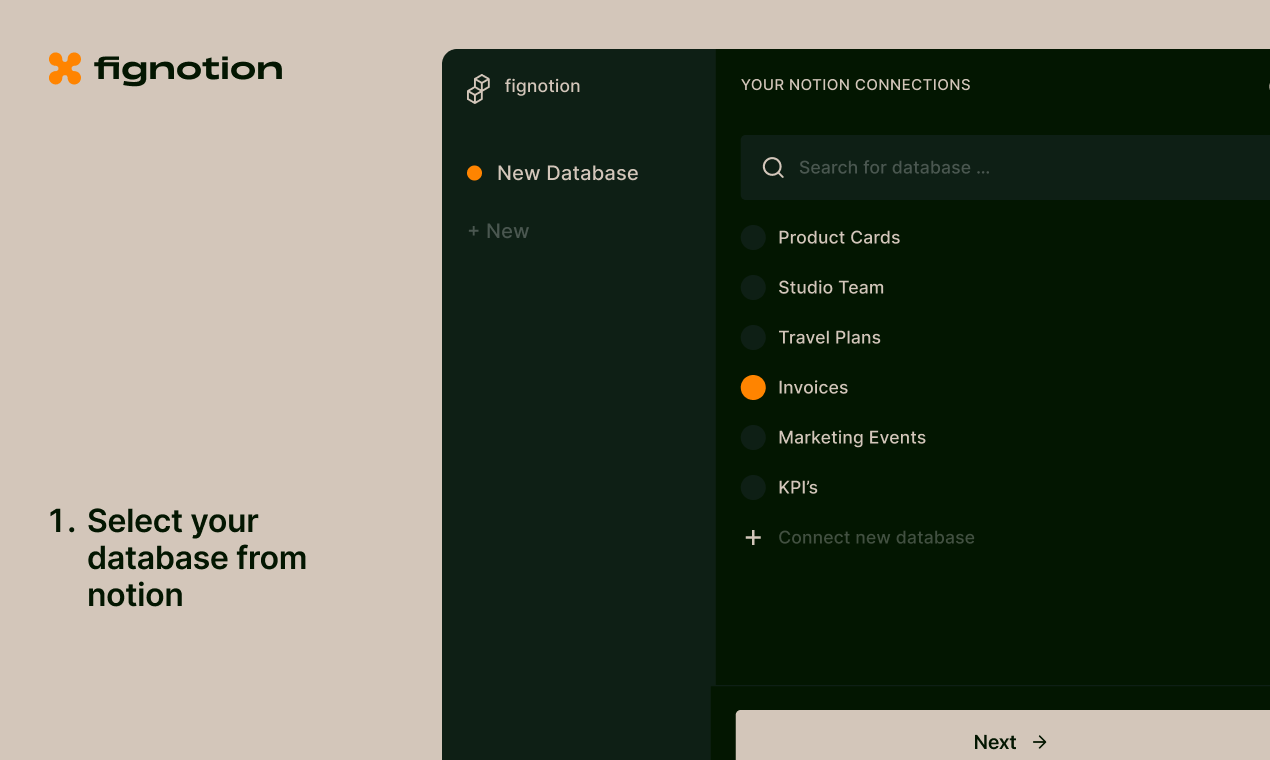The width and height of the screenshot is (1270, 760).
Task: Click the orange dot beside New Database
Action: click(x=475, y=173)
